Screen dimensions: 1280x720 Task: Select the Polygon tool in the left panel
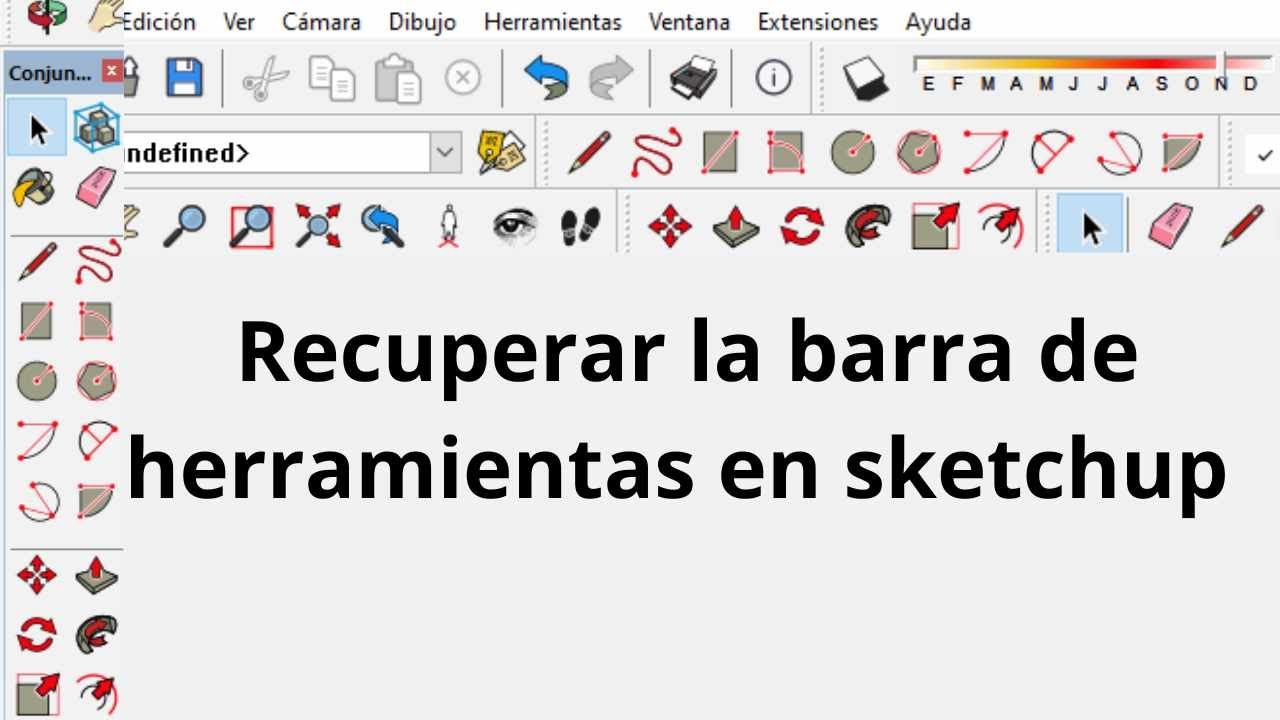pyautogui.click(x=96, y=380)
